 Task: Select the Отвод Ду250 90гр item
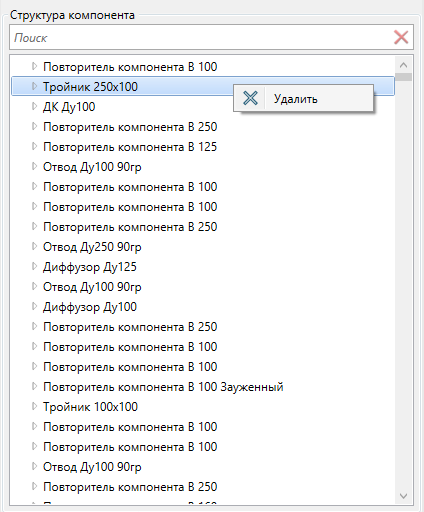[92, 247]
